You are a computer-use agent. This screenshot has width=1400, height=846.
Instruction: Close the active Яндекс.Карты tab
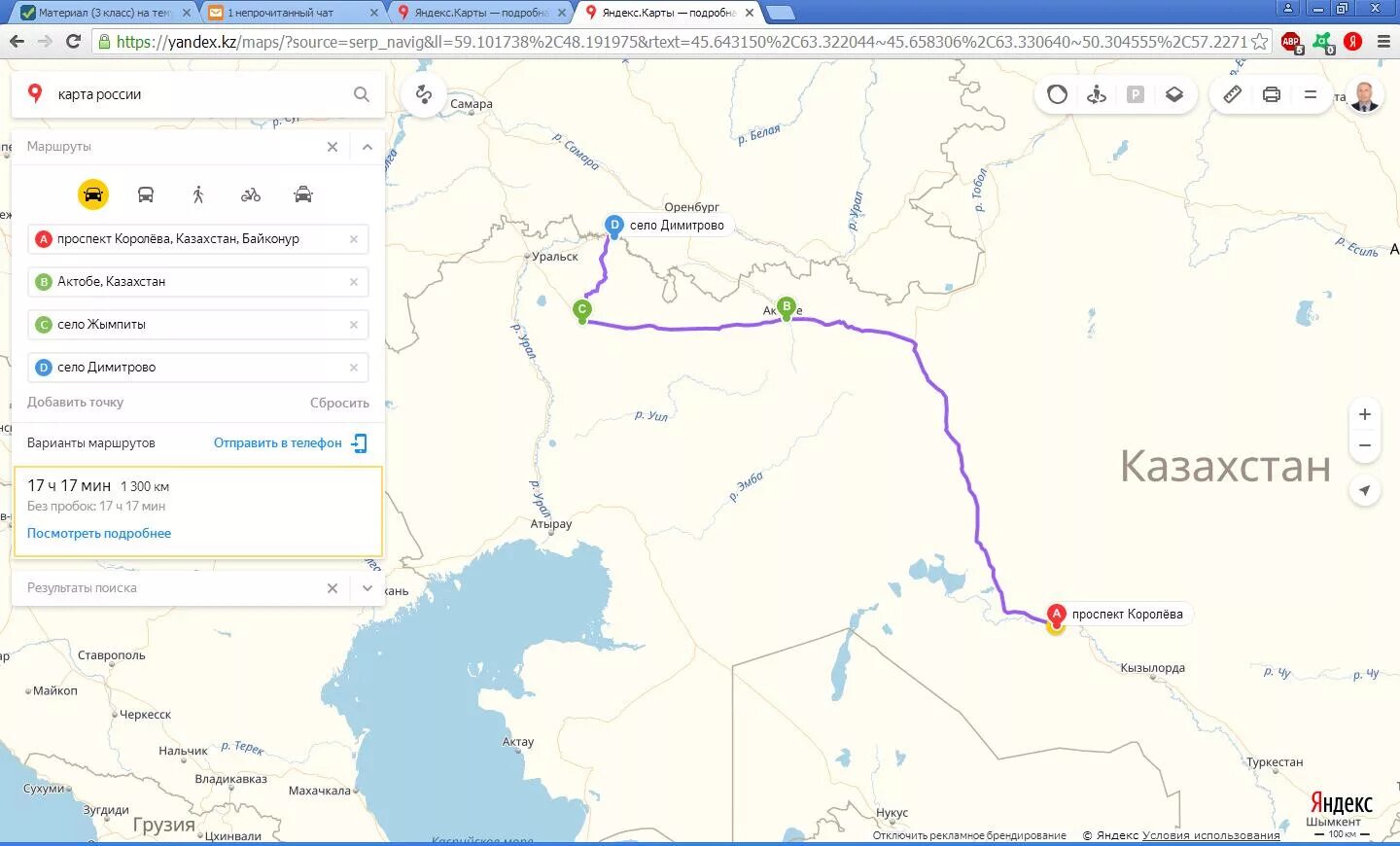tap(750, 13)
